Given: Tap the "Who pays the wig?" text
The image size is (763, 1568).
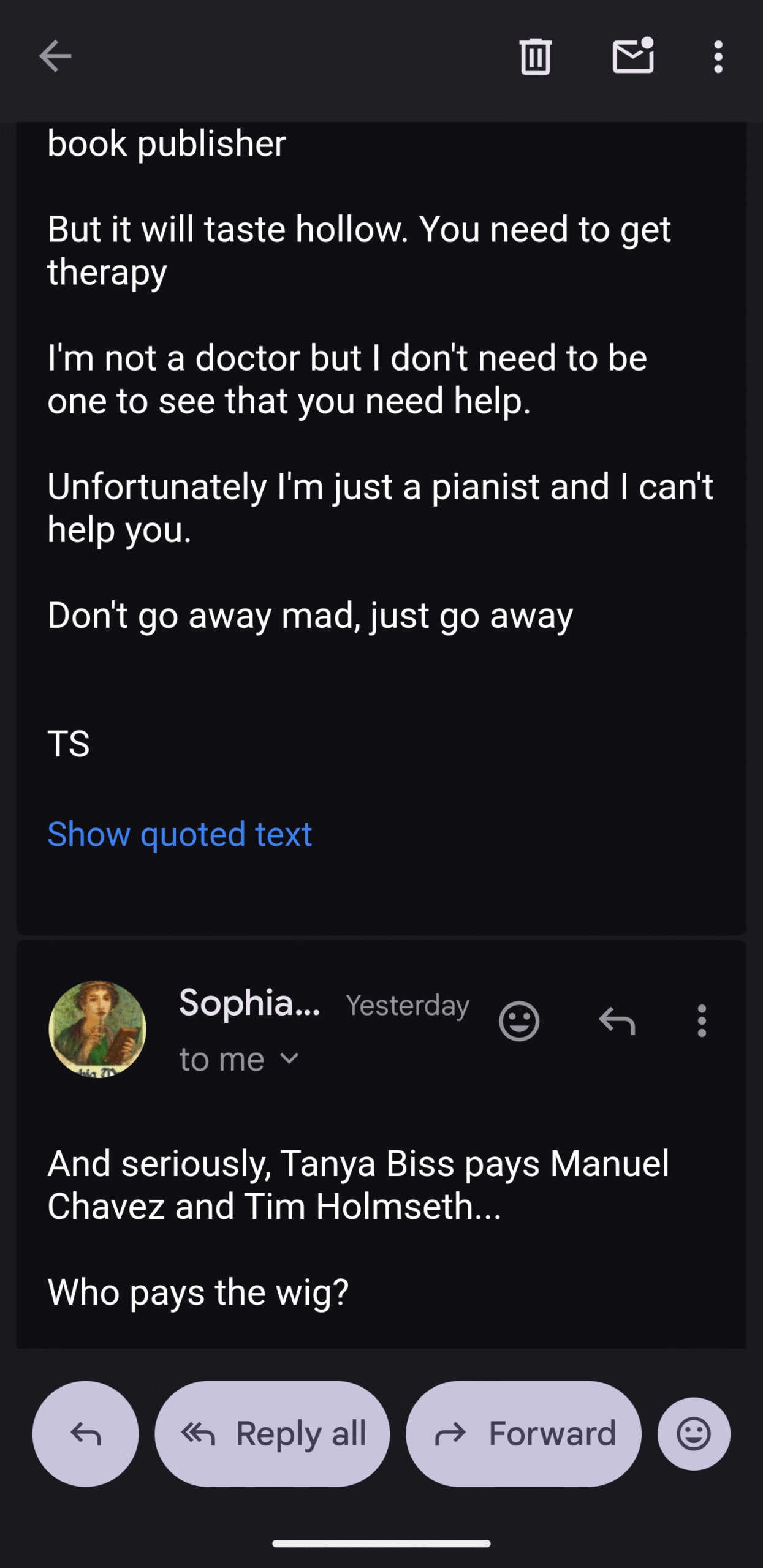Looking at the screenshot, I should (198, 1292).
